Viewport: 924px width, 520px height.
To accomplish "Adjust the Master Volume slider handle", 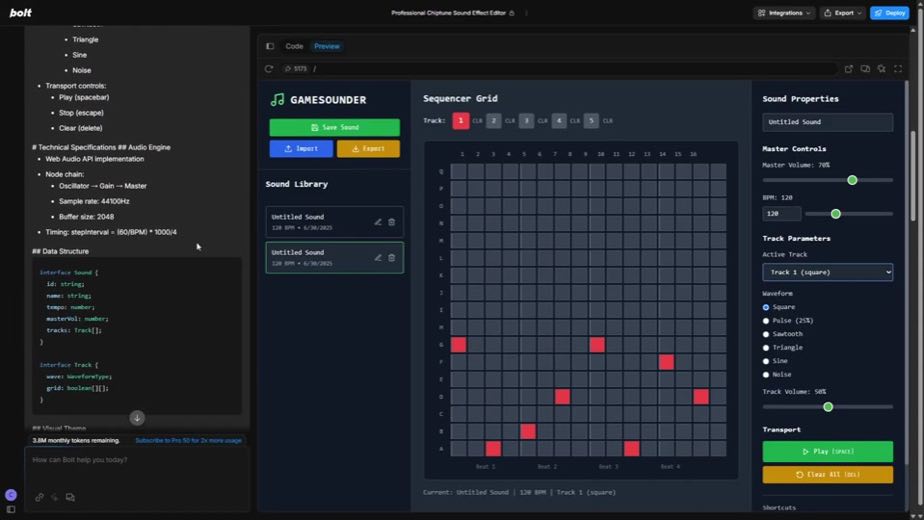I will click(852, 180).
